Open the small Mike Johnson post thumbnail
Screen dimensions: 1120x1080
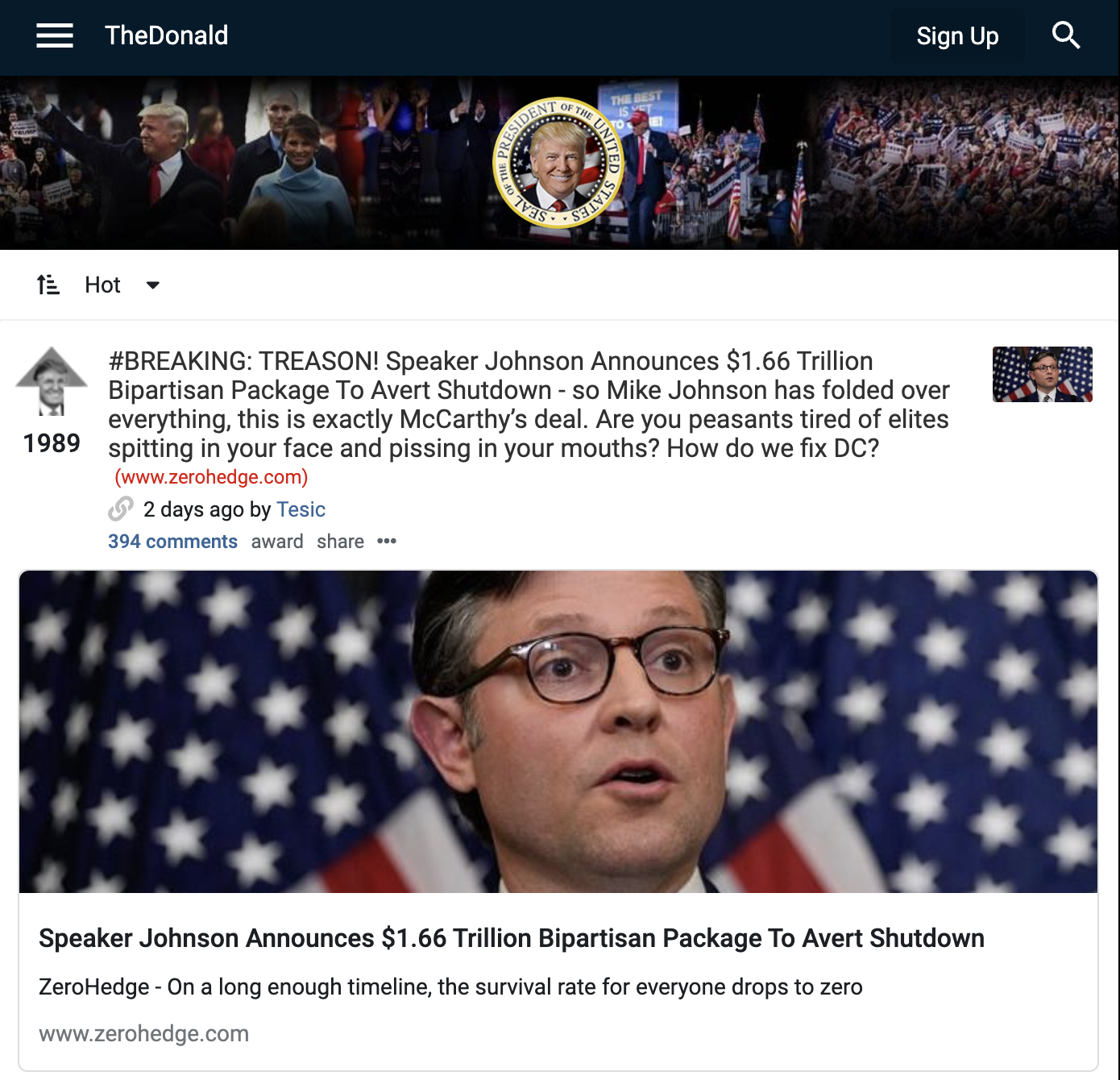pos(1043,374)
